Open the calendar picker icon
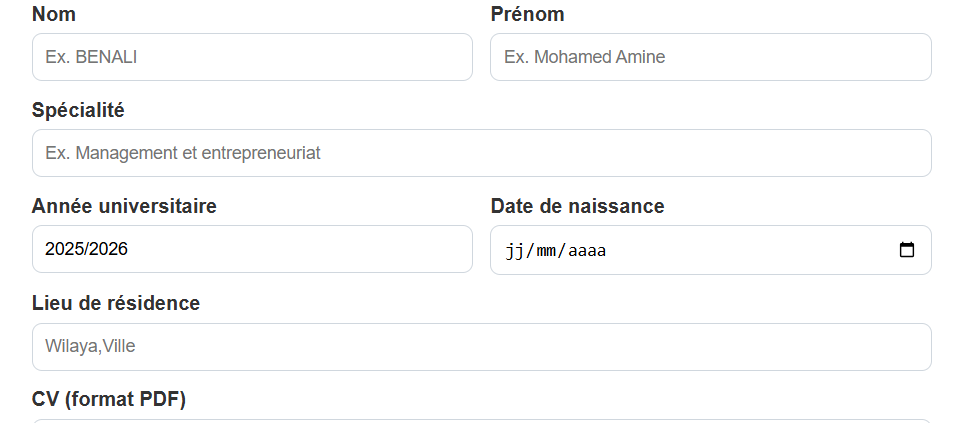Screen dimensions: 960x423 [x=907, y=250]
